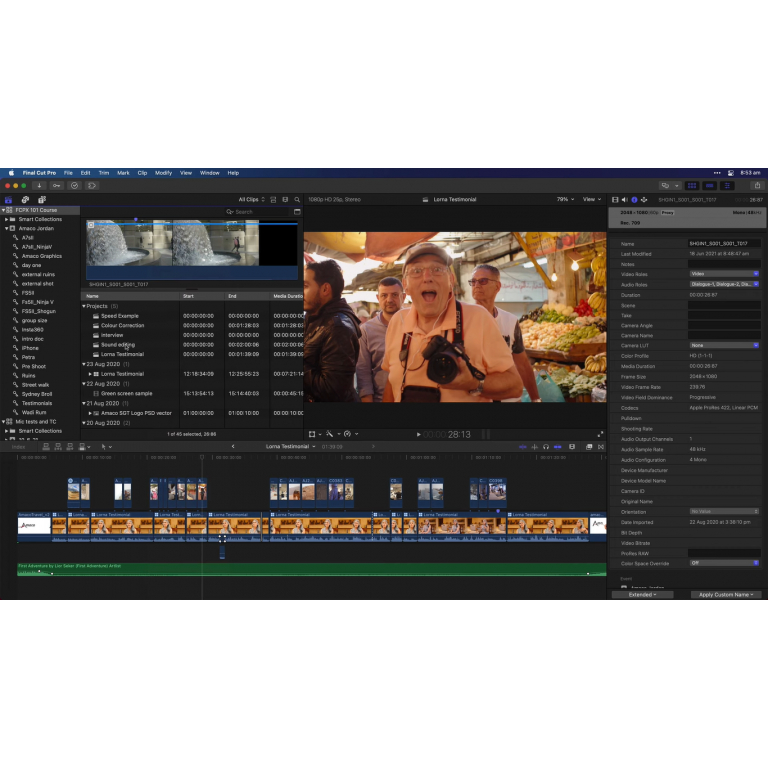Collapse the Projects group disclosure triangle
Screen dimensions: 768x768
click(x=84, y=306)
